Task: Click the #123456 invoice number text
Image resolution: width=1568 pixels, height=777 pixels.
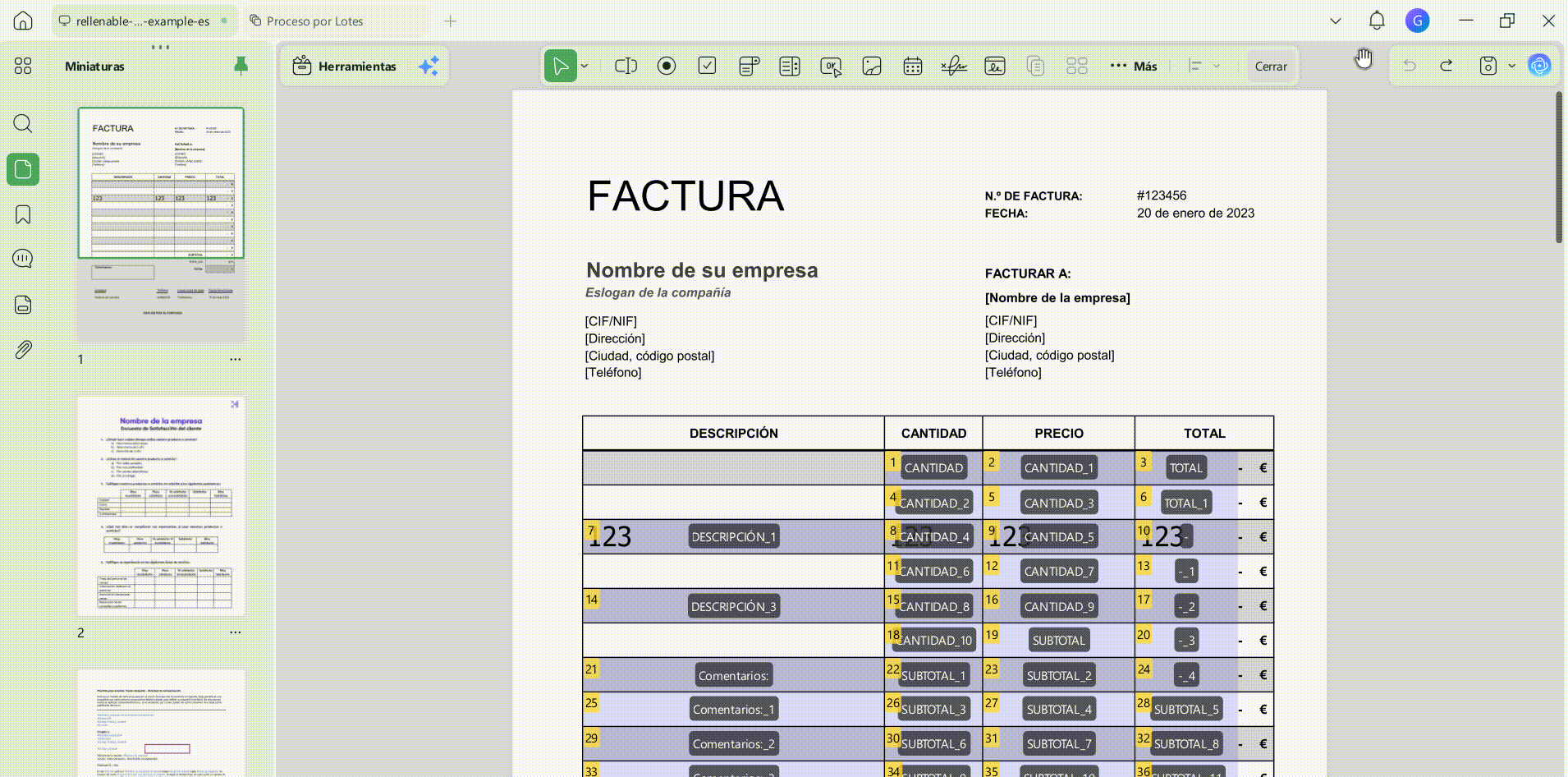Action: click(x=1162, y=195)
